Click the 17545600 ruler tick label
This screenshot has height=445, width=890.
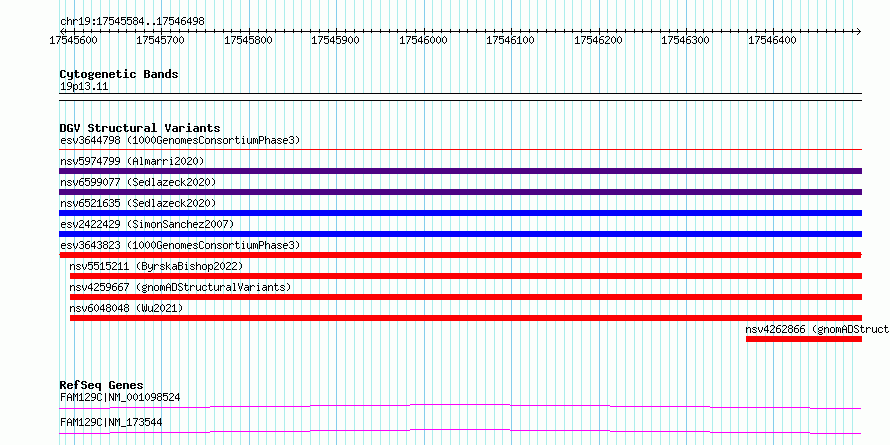click(73, 40)
